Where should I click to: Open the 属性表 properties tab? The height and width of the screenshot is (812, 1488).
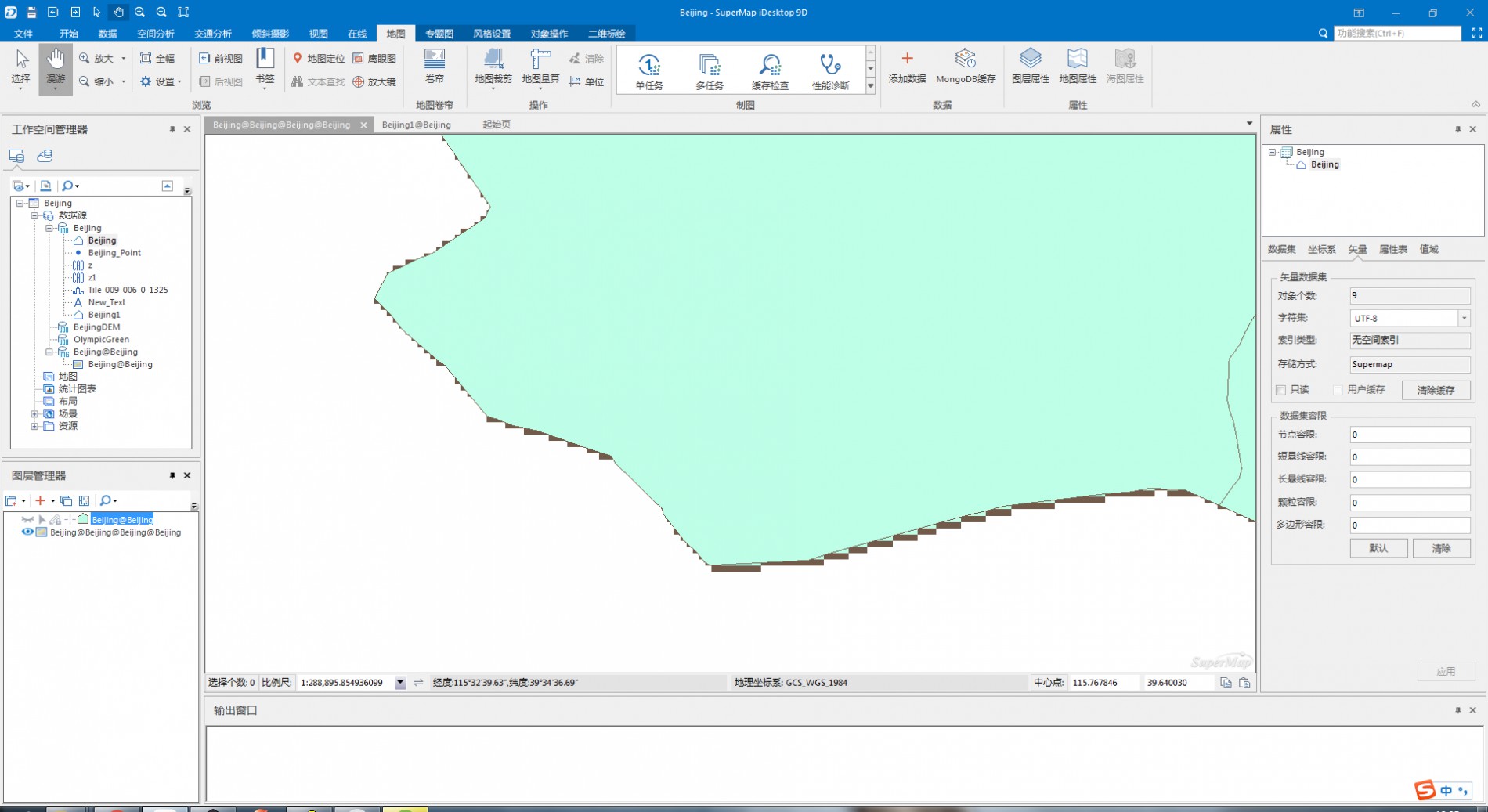click(x=1392, y=249)
